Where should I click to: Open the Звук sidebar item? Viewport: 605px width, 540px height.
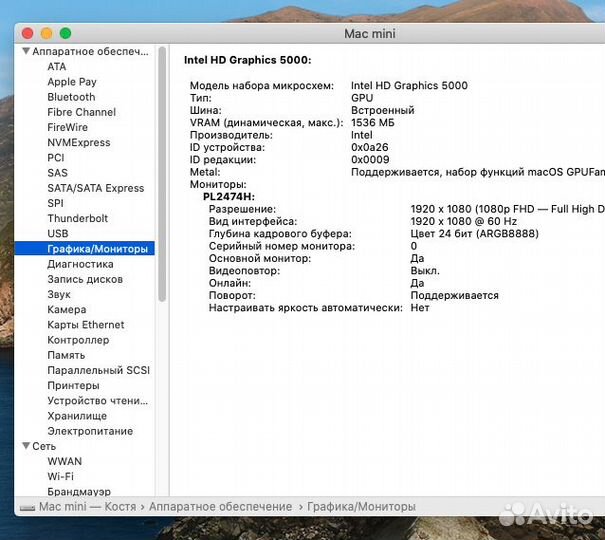point(59,294)
